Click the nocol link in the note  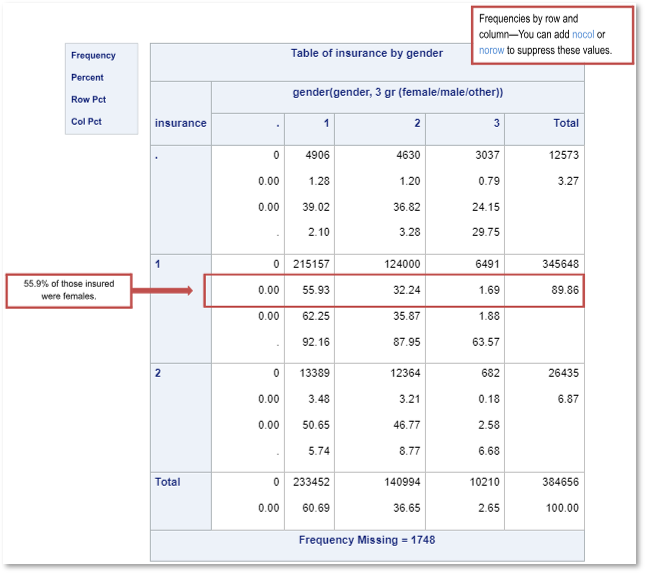pyautogui.click(x=586, y=34)
